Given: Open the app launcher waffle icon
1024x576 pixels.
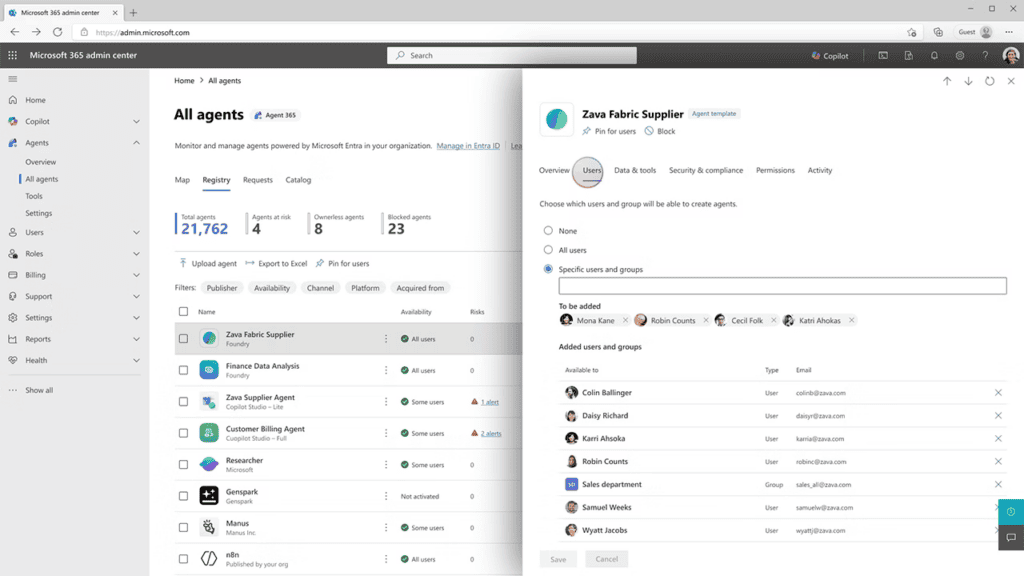Looking at the screenshot, I should click(x=12, y=56).
